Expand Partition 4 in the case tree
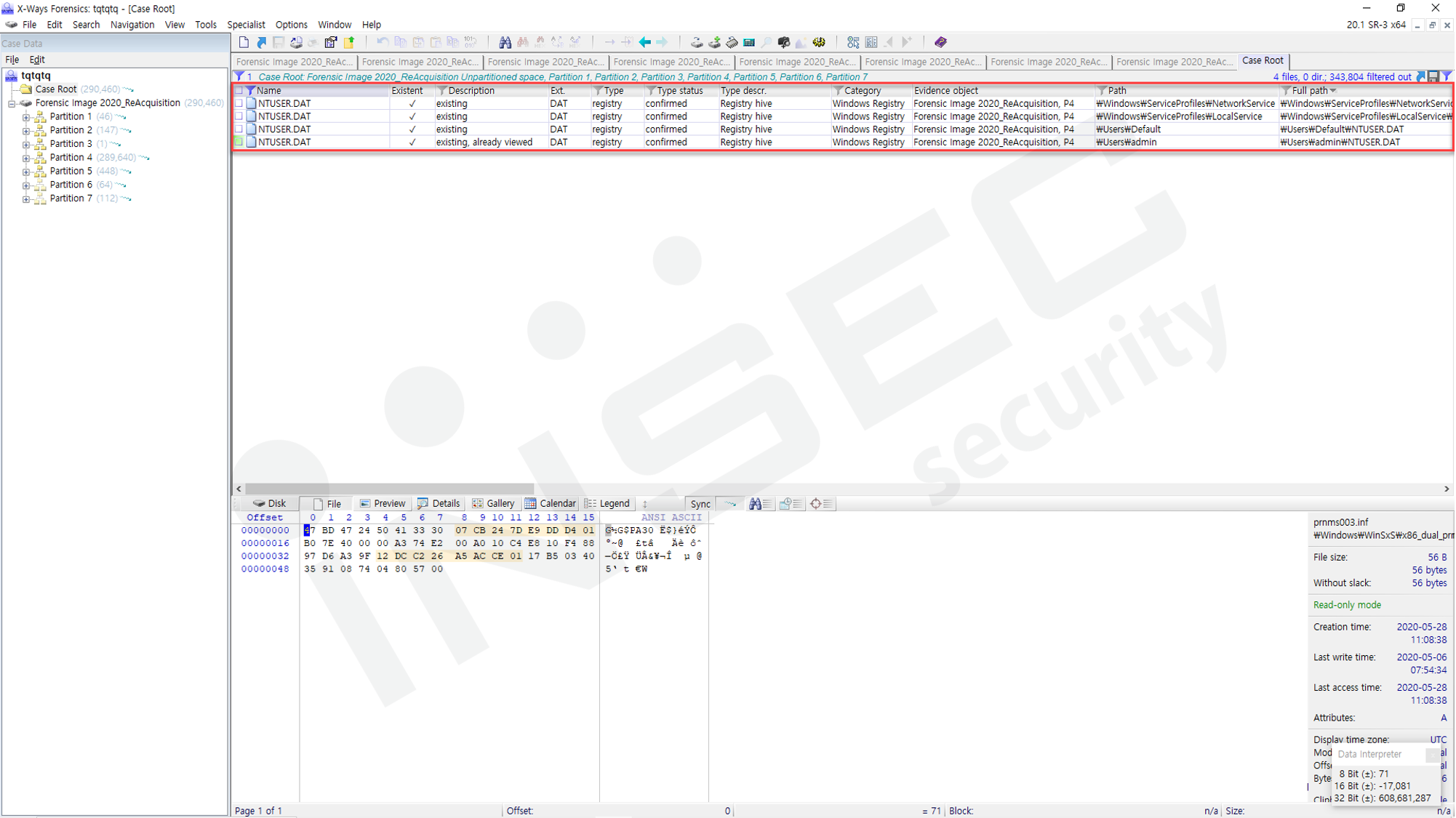Screen dimensions: 1456x818 26,158
